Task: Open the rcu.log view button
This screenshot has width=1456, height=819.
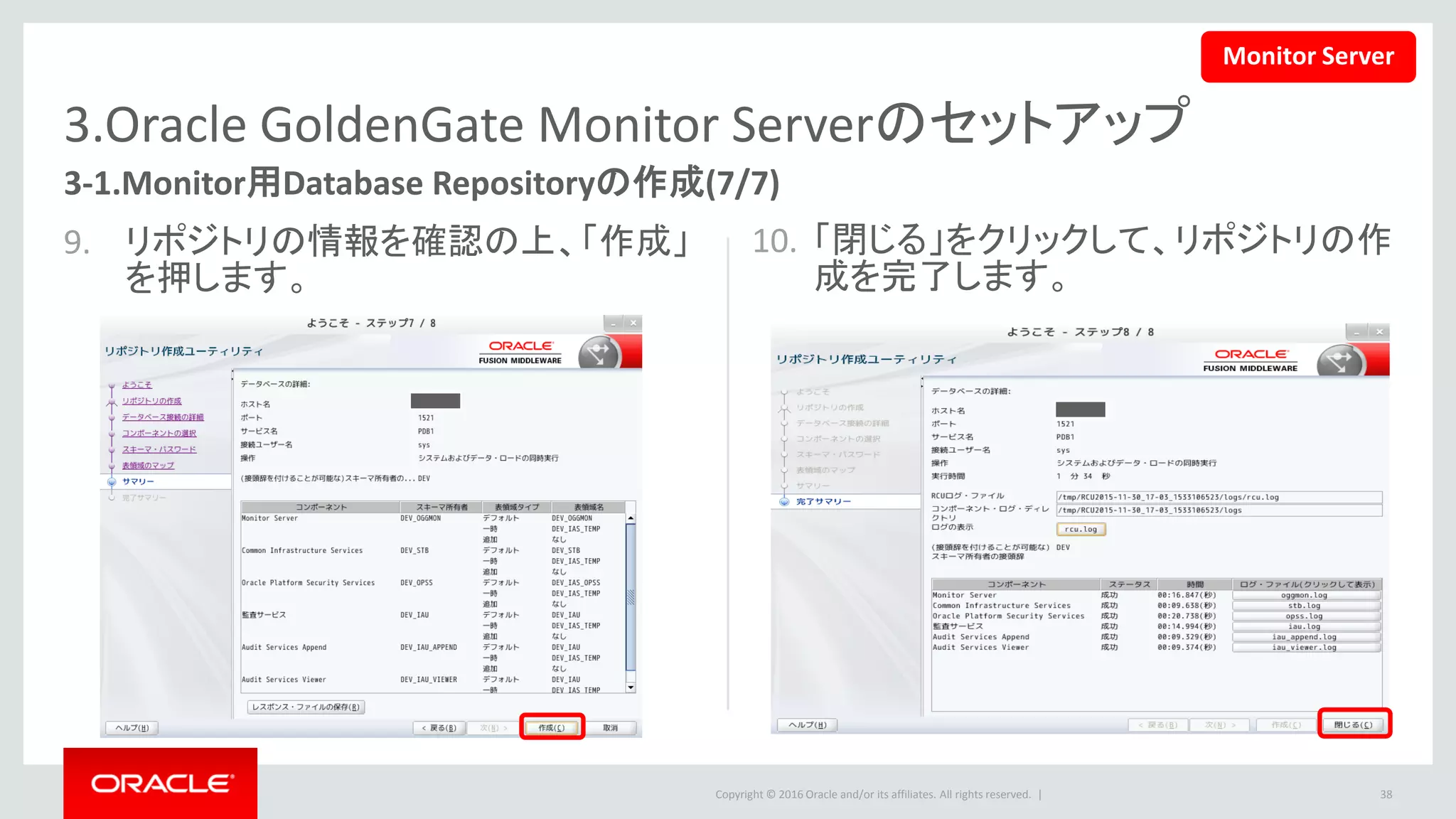Action: [x=1081, y=529]
